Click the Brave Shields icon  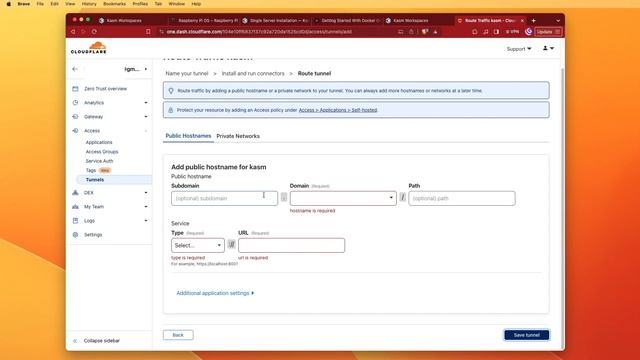tap(425, 31)
